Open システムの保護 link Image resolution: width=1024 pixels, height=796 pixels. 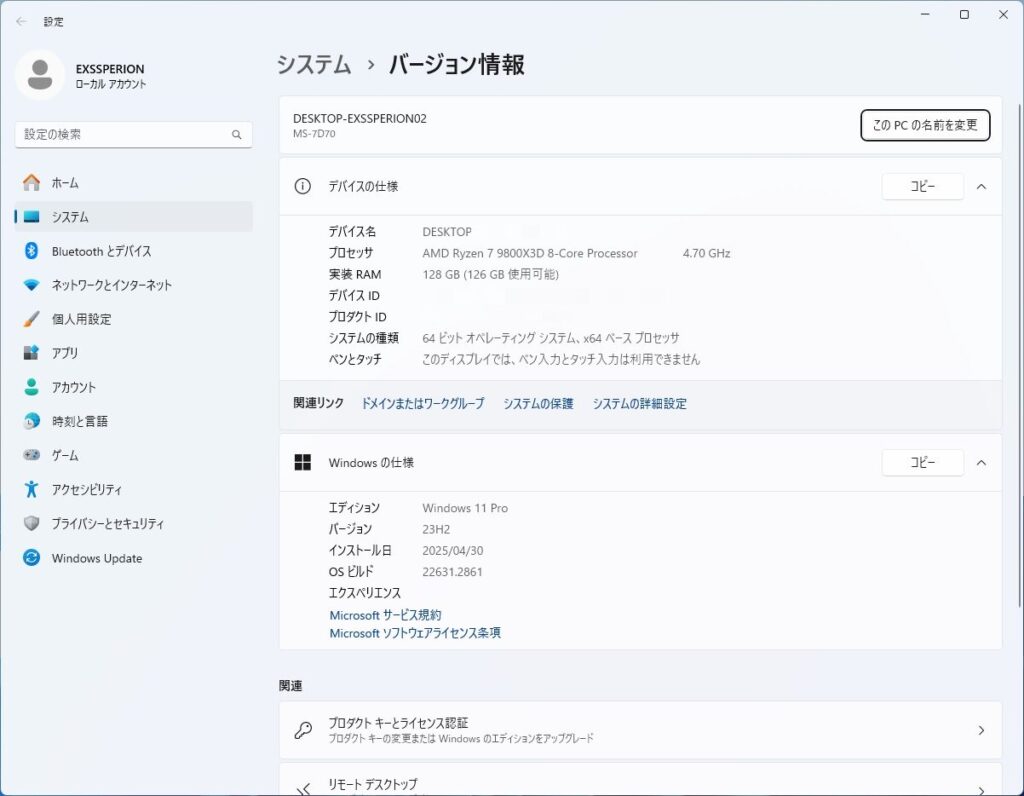click(x=538, y=404)
